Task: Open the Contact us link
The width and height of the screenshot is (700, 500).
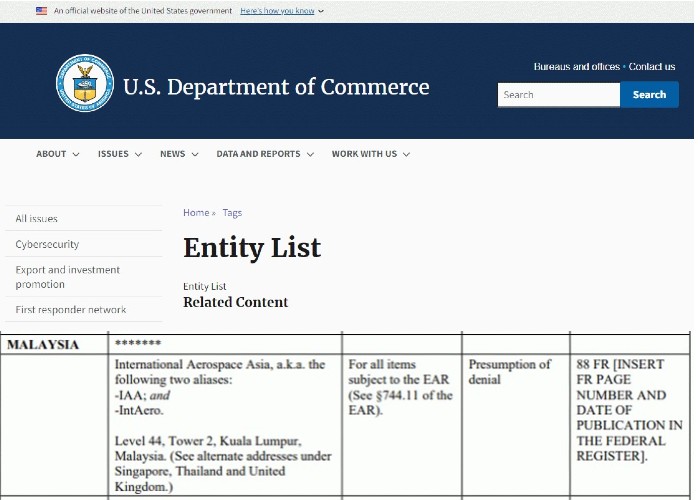Action: point(652,67)
